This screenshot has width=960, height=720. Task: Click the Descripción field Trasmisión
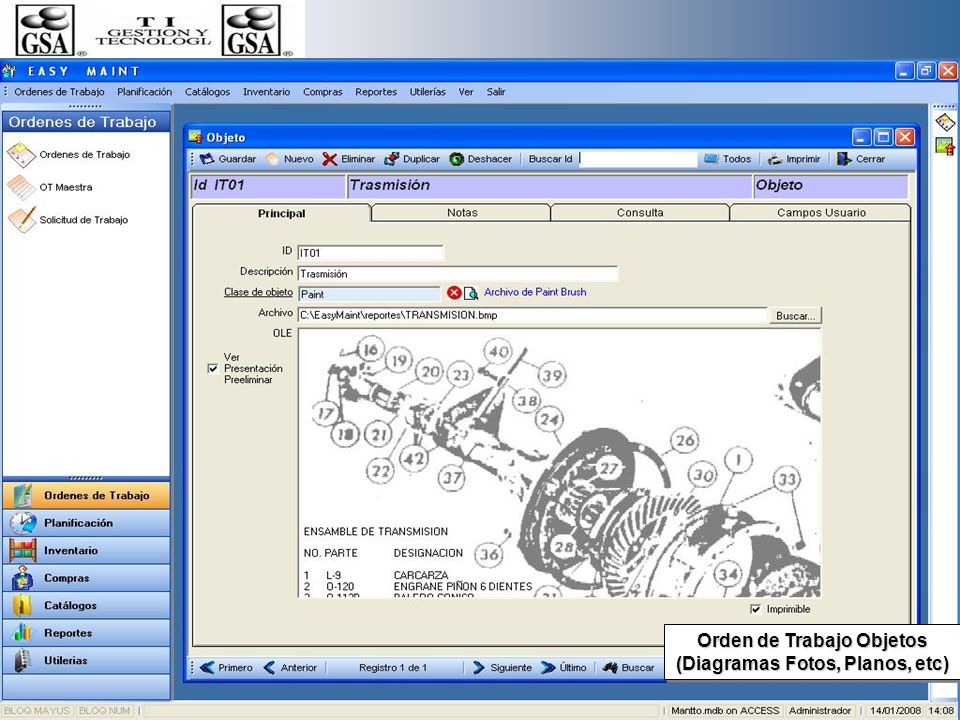pyautogui.click(x=458, y=274)
